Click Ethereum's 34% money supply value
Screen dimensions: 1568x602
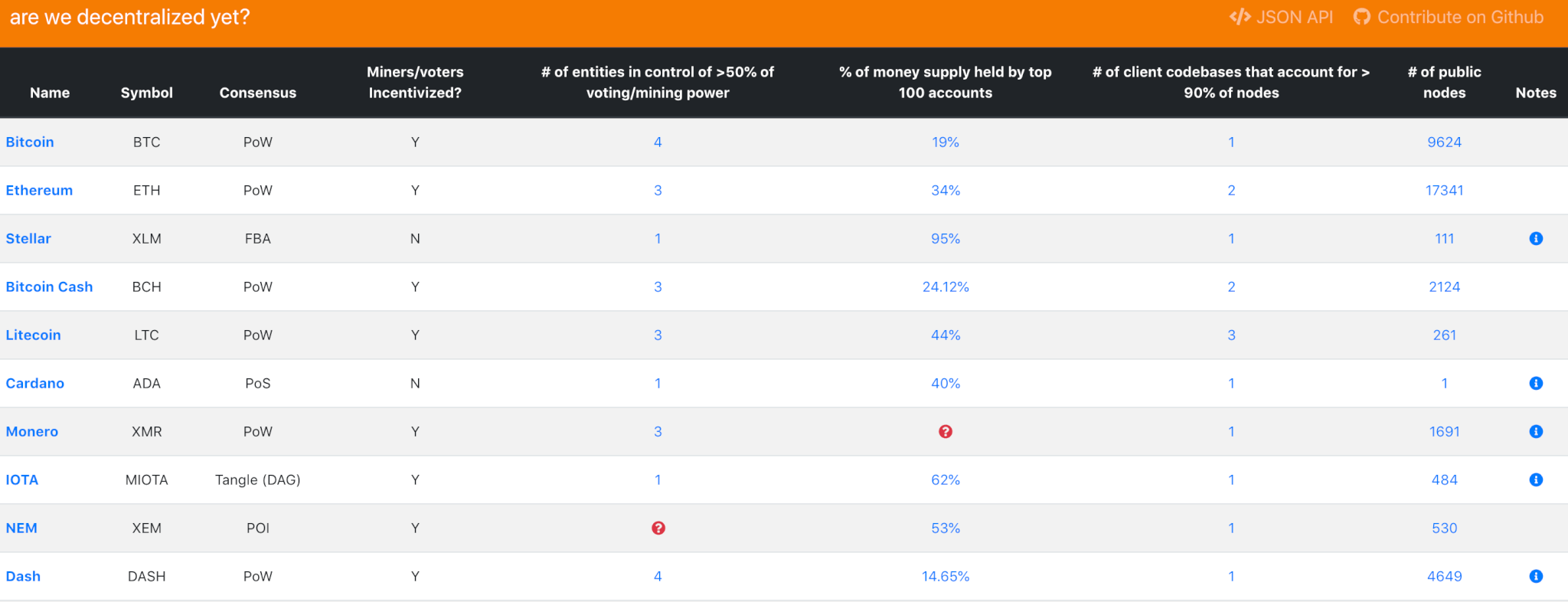945,190
